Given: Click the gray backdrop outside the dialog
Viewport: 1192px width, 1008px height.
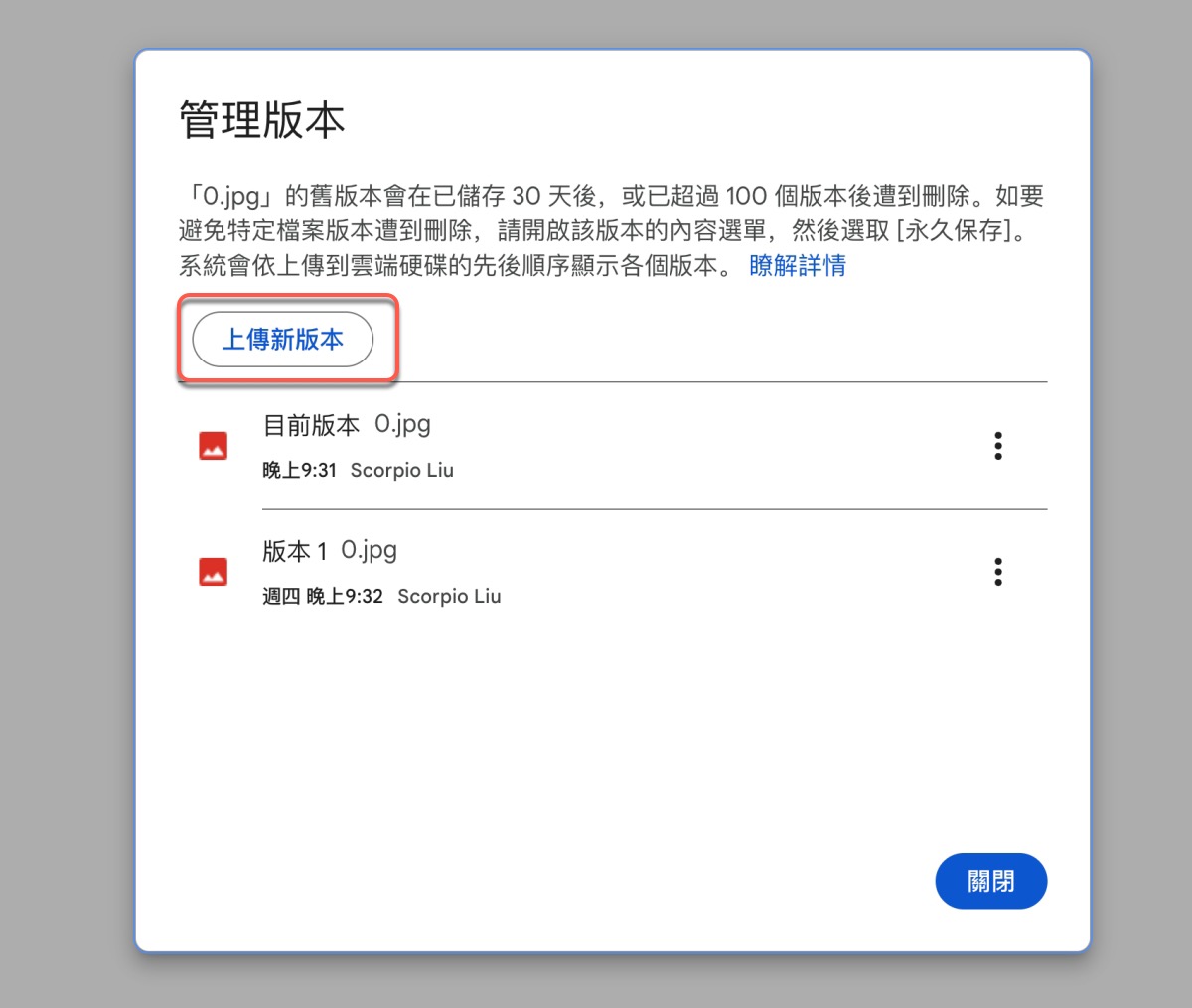Looking at the screenshot, I should point(60,497).
